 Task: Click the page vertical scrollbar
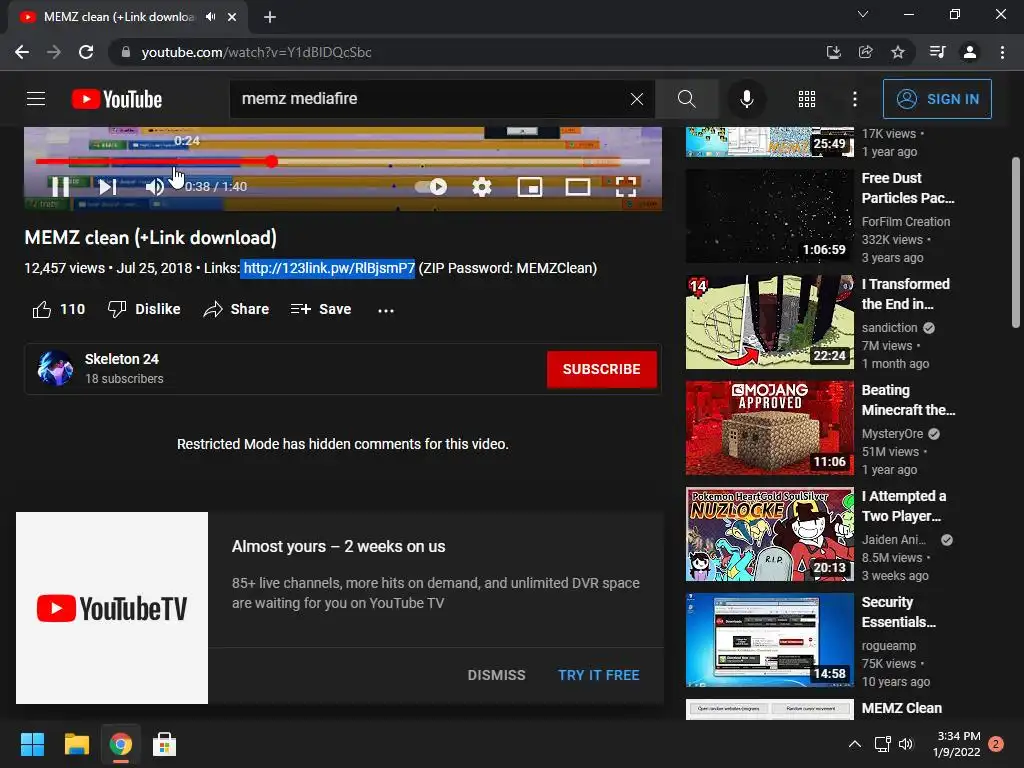[x=1016, y=242]
